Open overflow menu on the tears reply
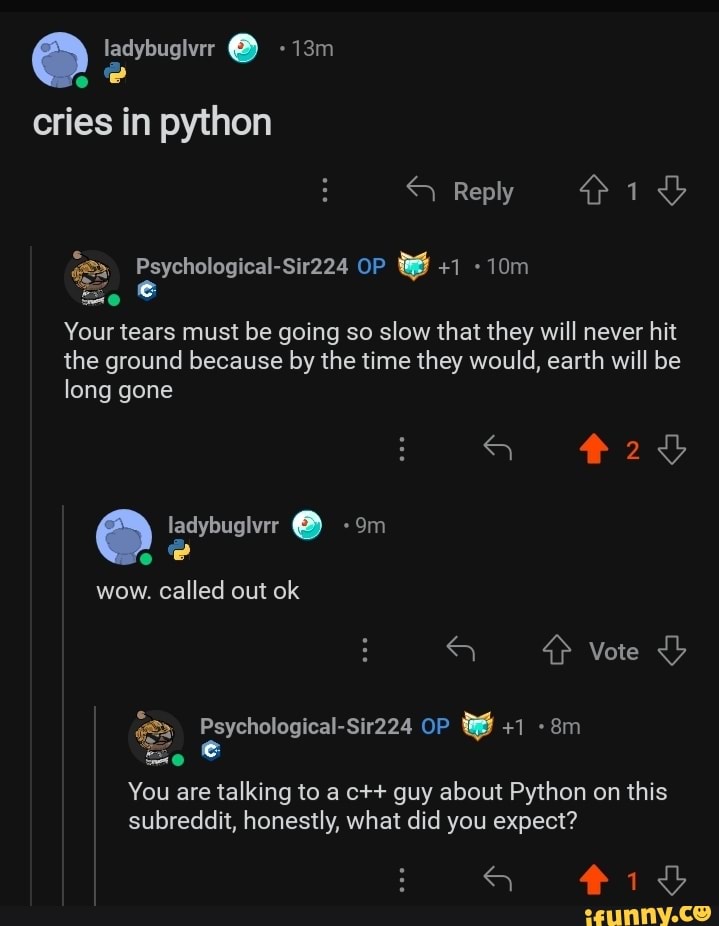This screenshot has width=719, height=926. click(402, 449)
